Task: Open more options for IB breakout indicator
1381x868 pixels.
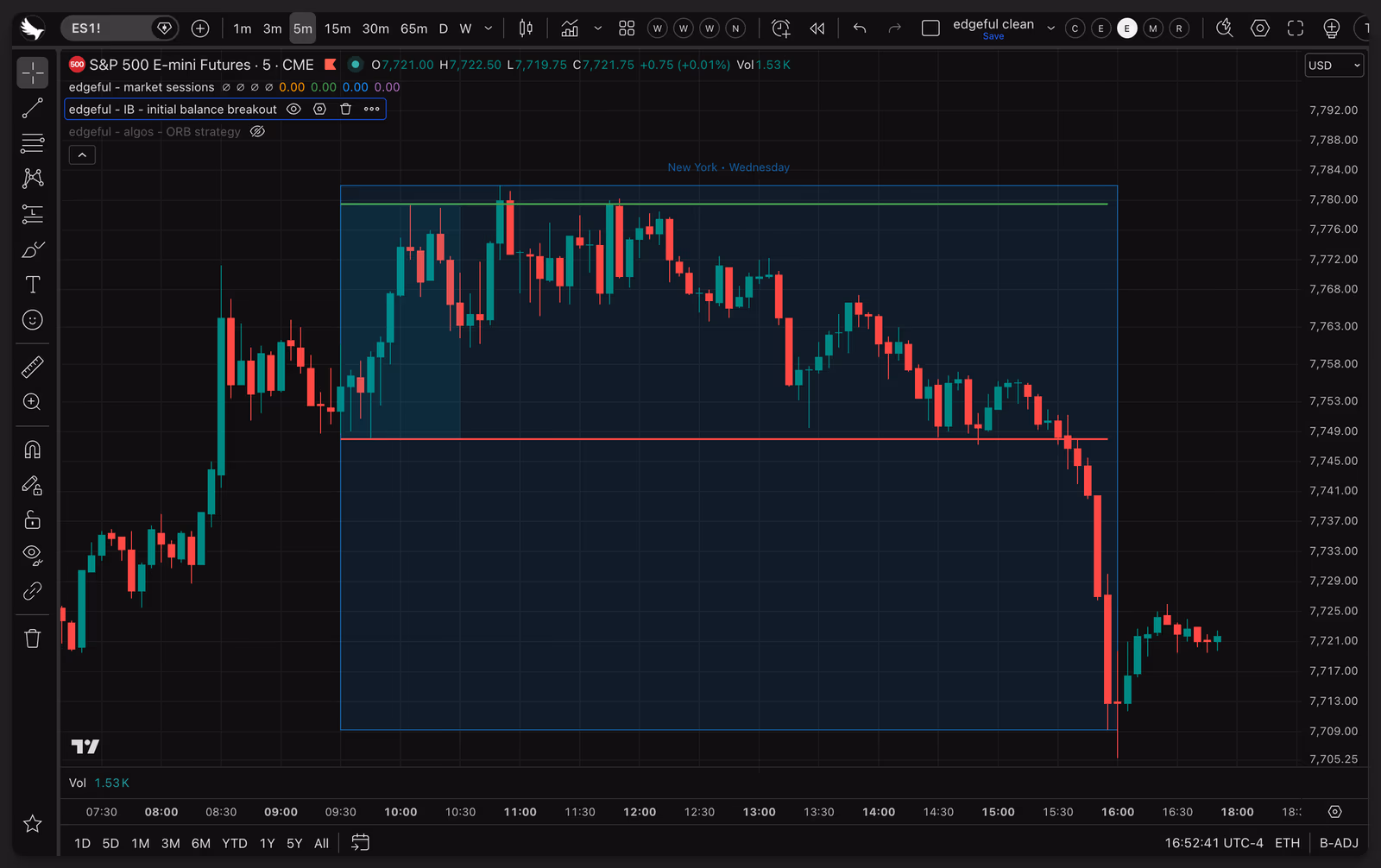Action: [372, 110]
